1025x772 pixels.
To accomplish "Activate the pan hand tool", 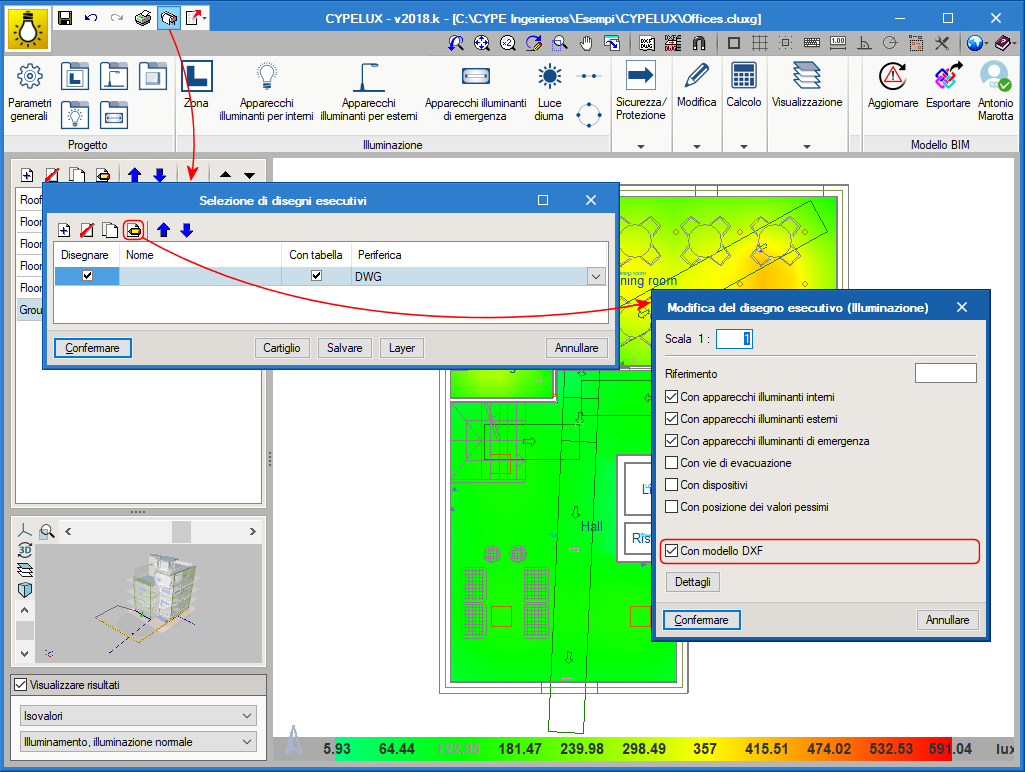I will [x=586, y=43].
